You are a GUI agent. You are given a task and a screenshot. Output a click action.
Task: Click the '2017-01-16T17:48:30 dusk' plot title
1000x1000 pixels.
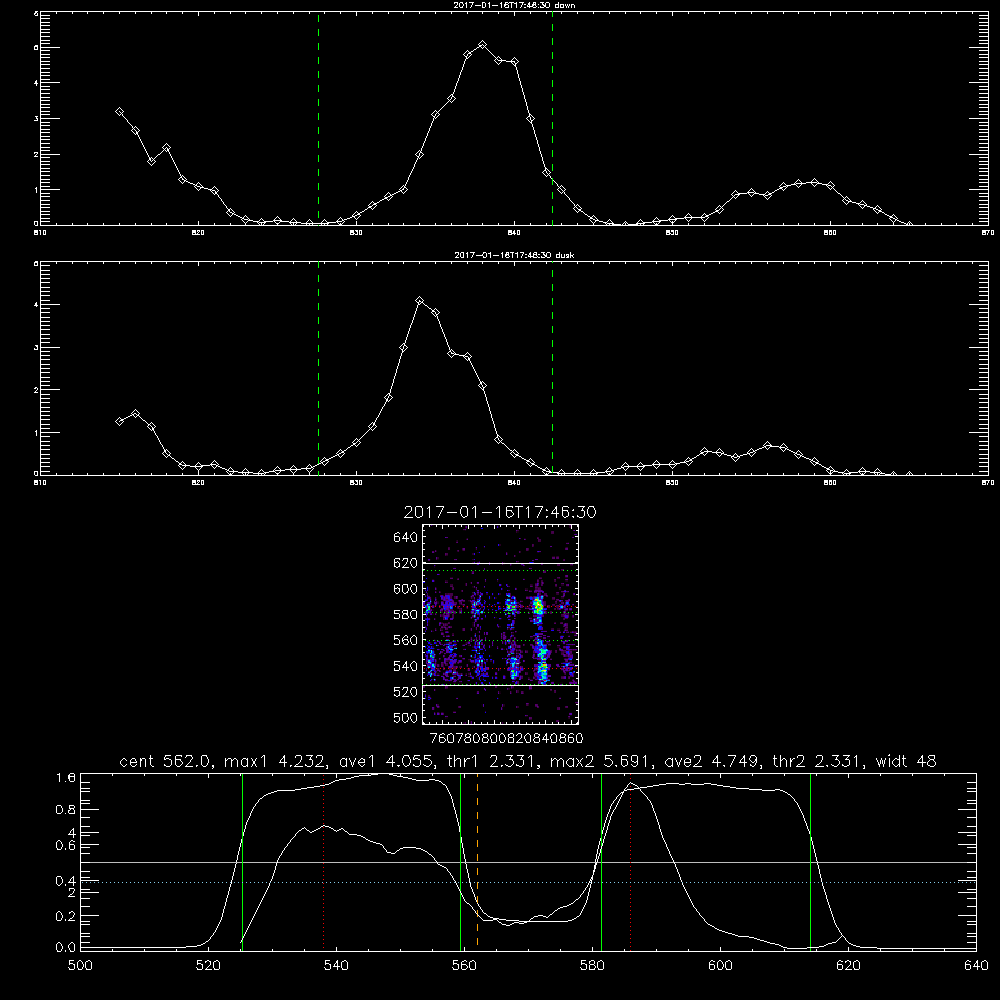[514, 255]
